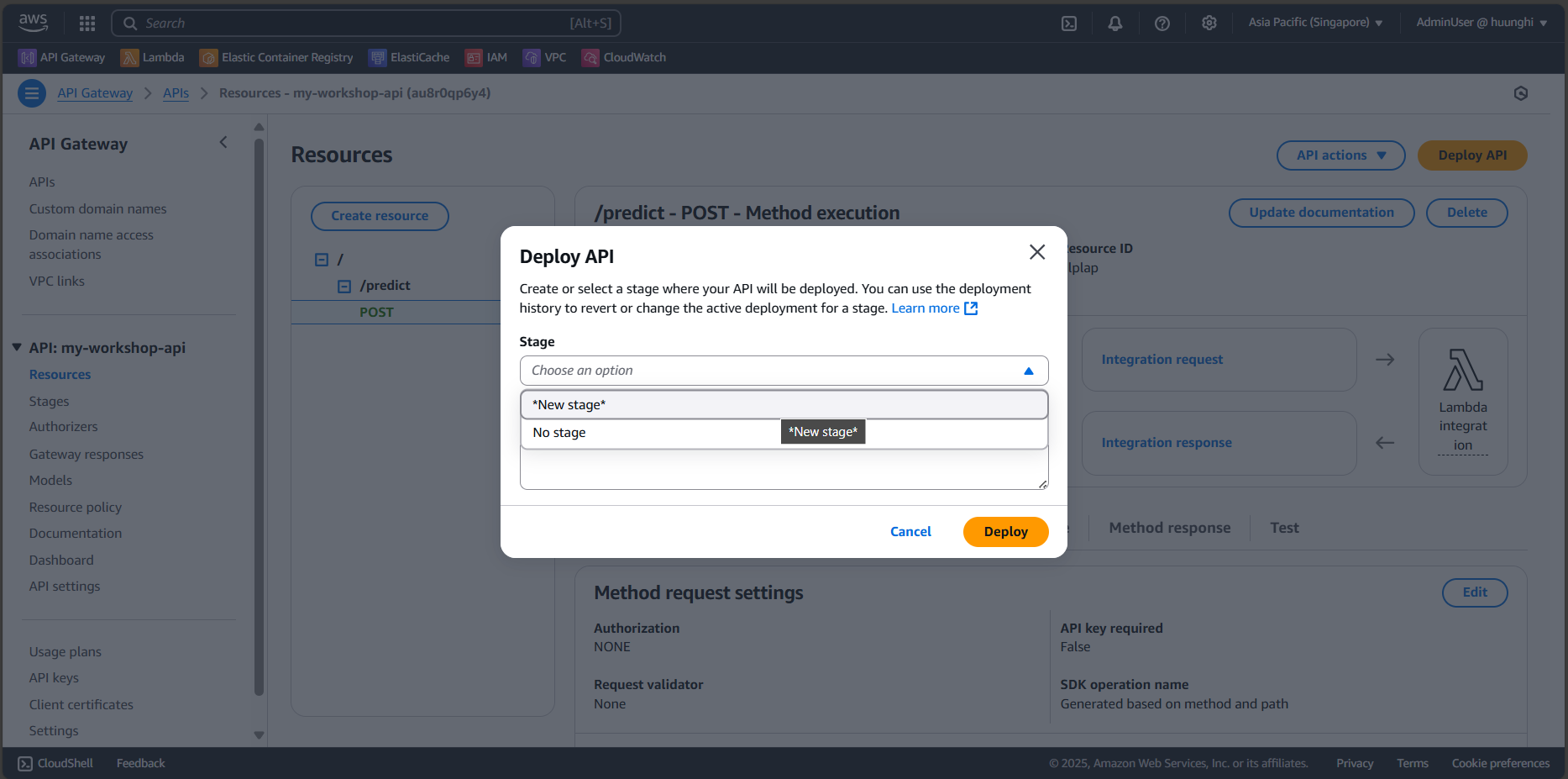This screenshot has height=779, width=1568.
Task: Collapse the API: my-workshop-api section
Action: 16,347
